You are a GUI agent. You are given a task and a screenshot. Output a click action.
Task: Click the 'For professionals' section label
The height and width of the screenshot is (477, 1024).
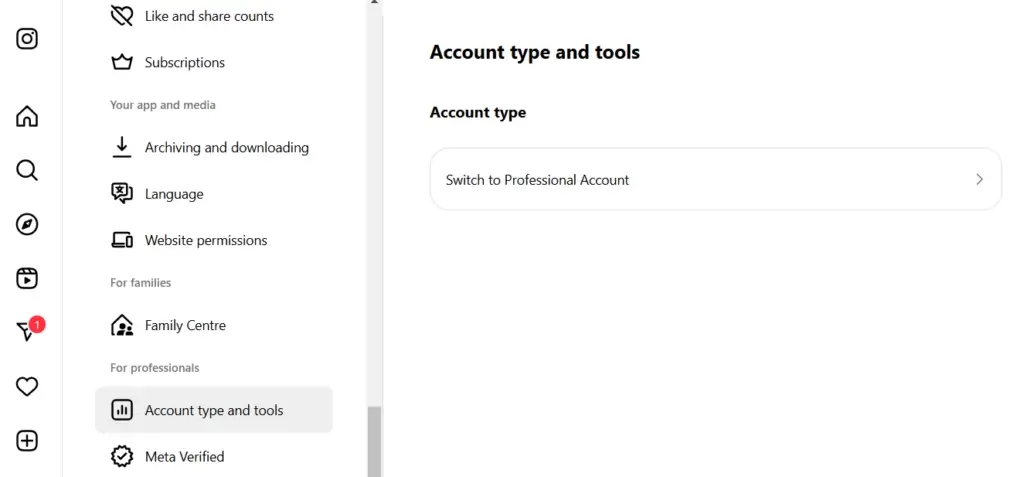tap(155, 368)
